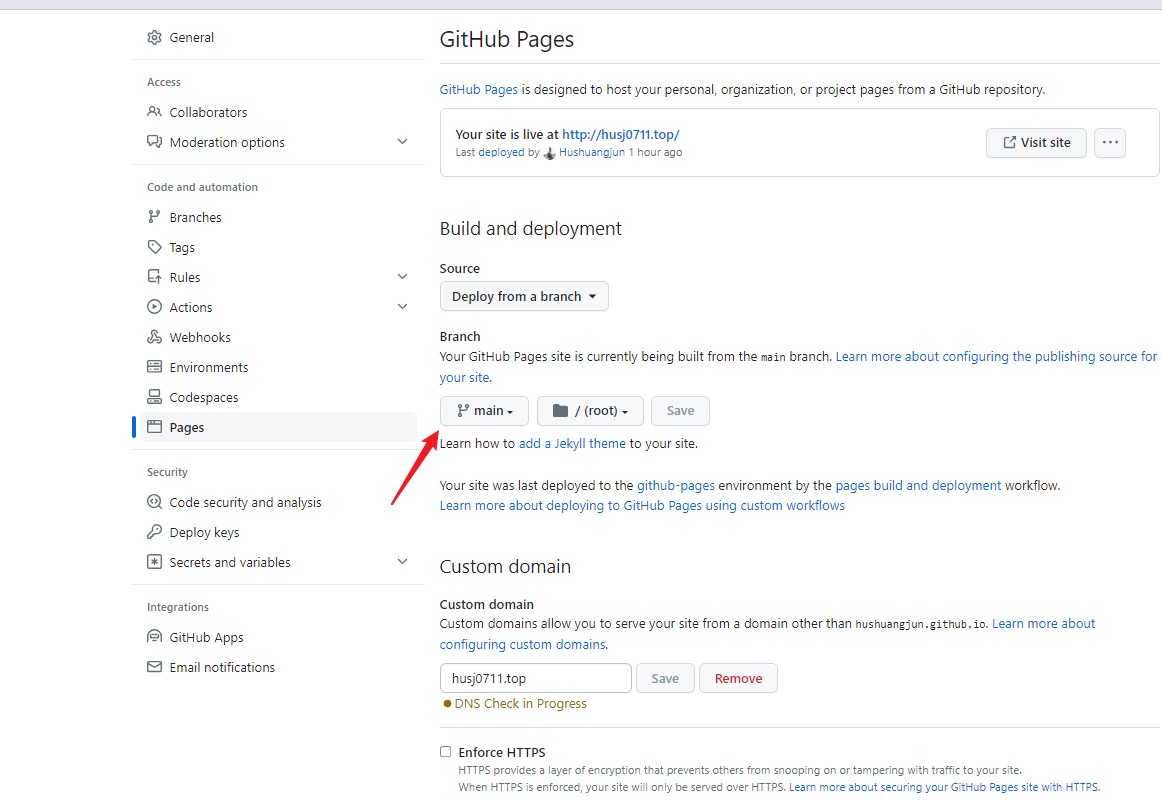Enable the Enforce HTTPS checkbox
Screen dimensions: 1162x802
[445, 752]
